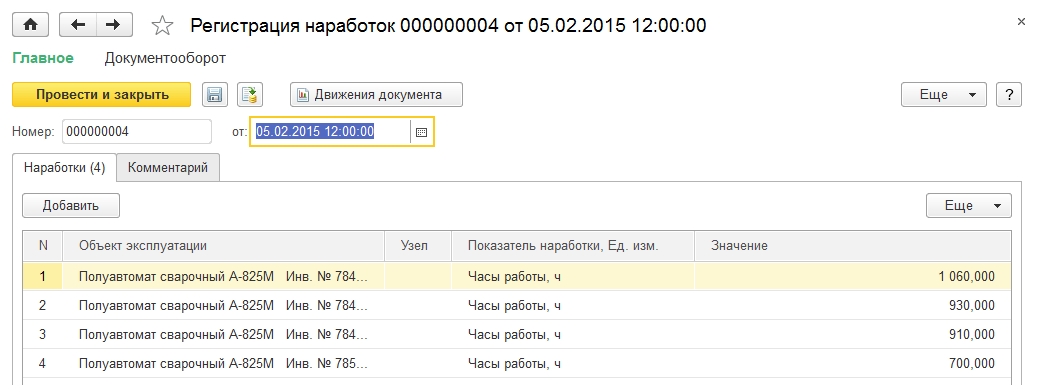1039x385 pixels.
Task: Open the Главное section
Action: tap(43, 58)
